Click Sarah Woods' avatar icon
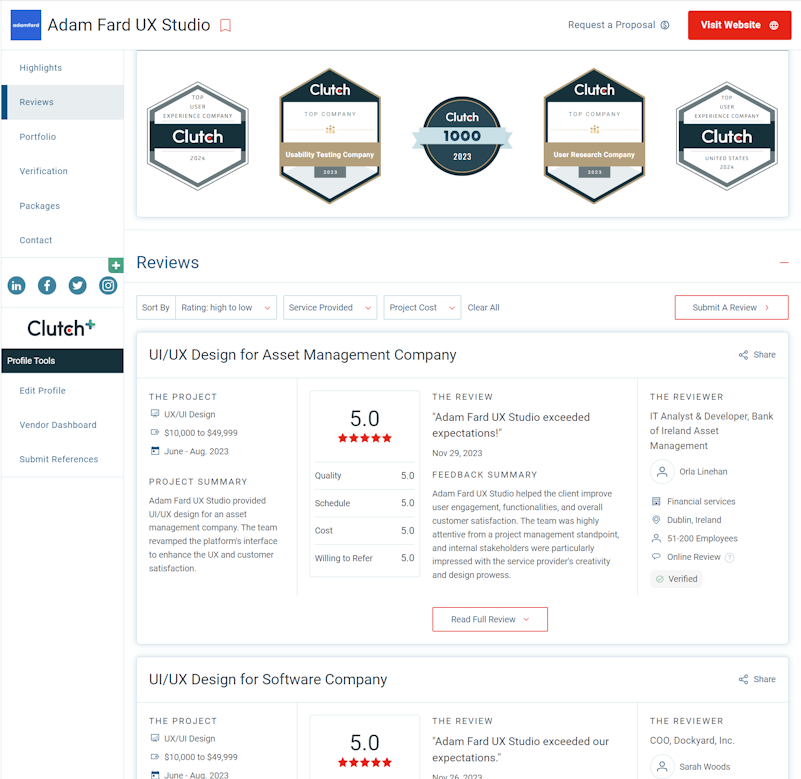Viewport: 801px width, 779px height. tap(662, 767)
